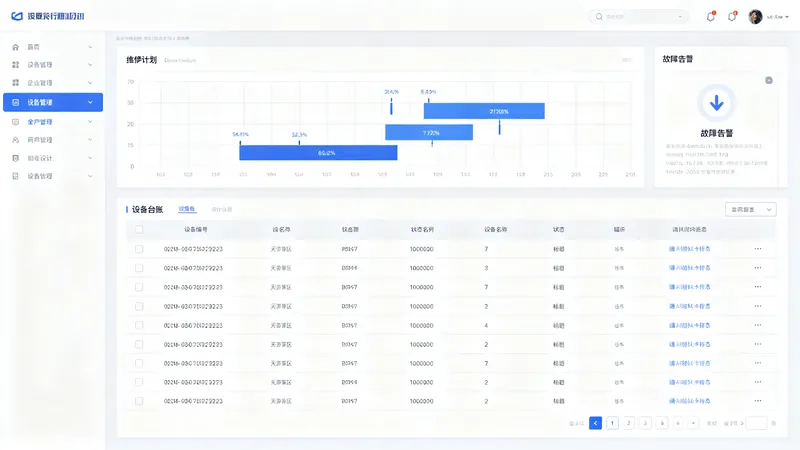Check the checkbox of the second table row

click(x=139, y=268)
